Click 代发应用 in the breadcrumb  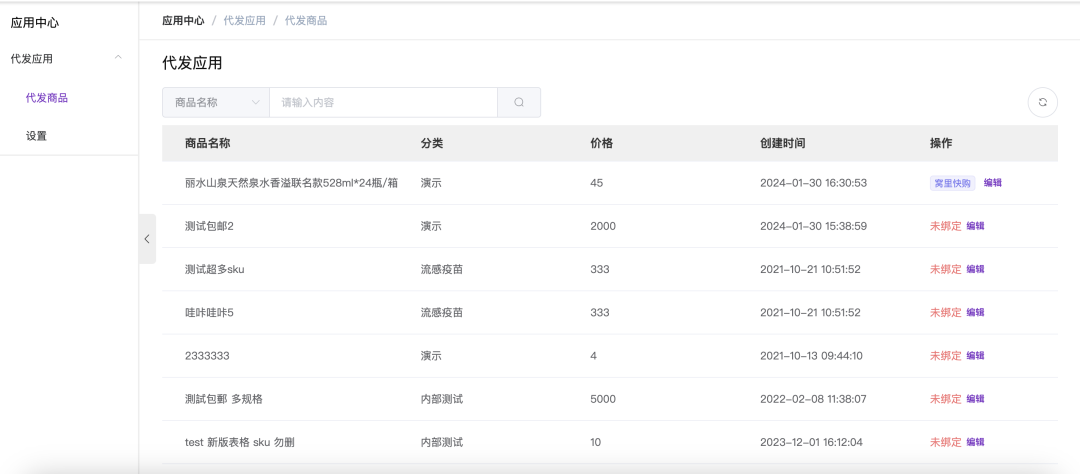[245, 21]
